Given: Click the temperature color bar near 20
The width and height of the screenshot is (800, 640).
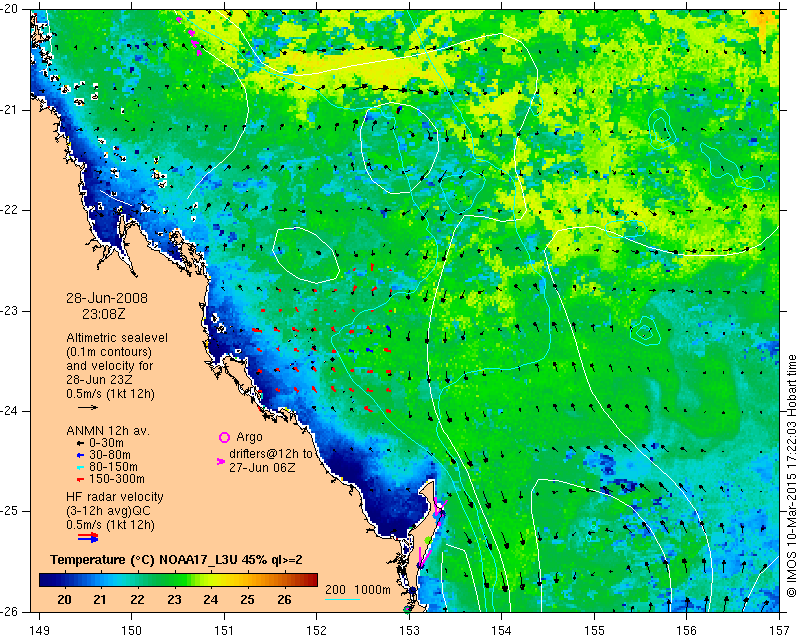Looking at the screenshot, I should pyautogui.click(x=64, y=580).
